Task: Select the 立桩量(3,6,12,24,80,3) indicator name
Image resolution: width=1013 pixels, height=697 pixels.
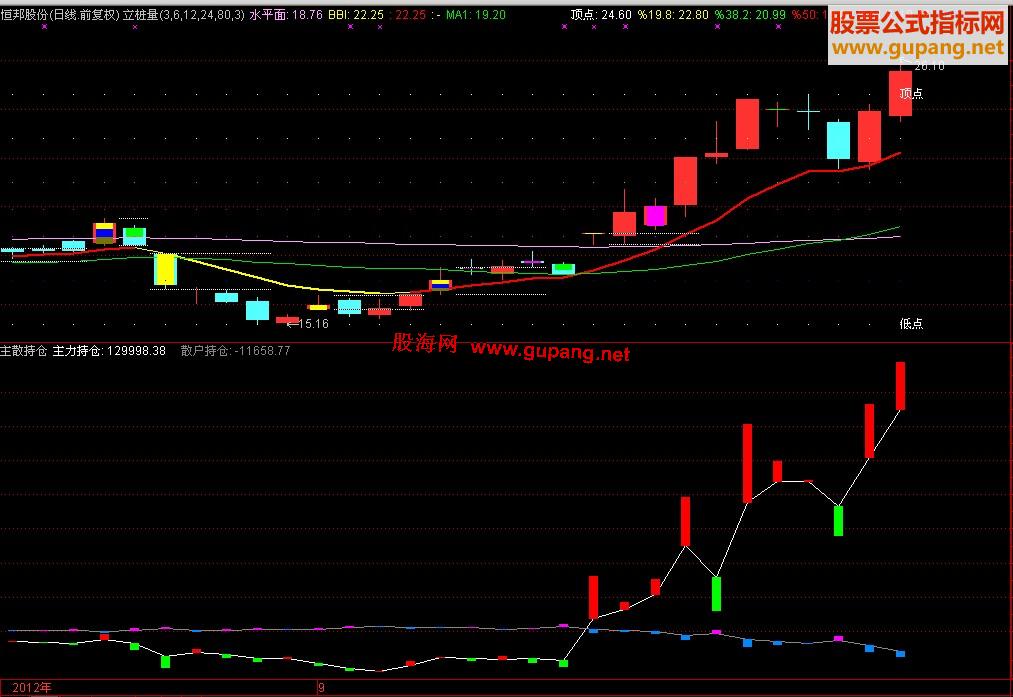Action: click(x=184, y=14)
